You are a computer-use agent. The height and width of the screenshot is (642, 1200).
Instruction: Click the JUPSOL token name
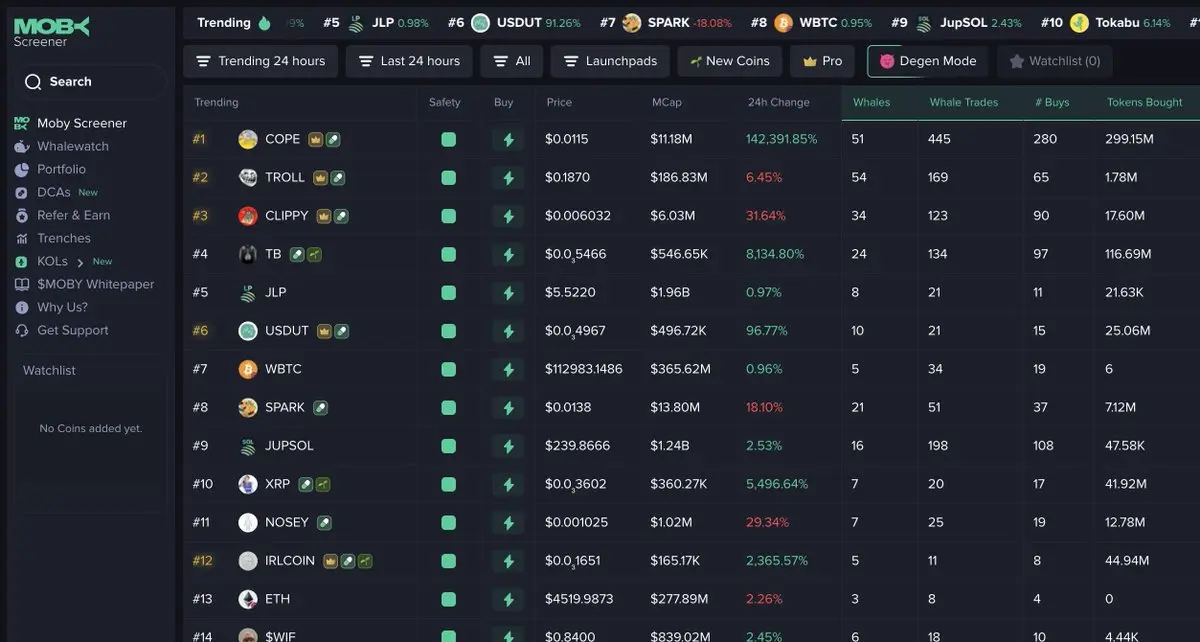pos(289,446)
